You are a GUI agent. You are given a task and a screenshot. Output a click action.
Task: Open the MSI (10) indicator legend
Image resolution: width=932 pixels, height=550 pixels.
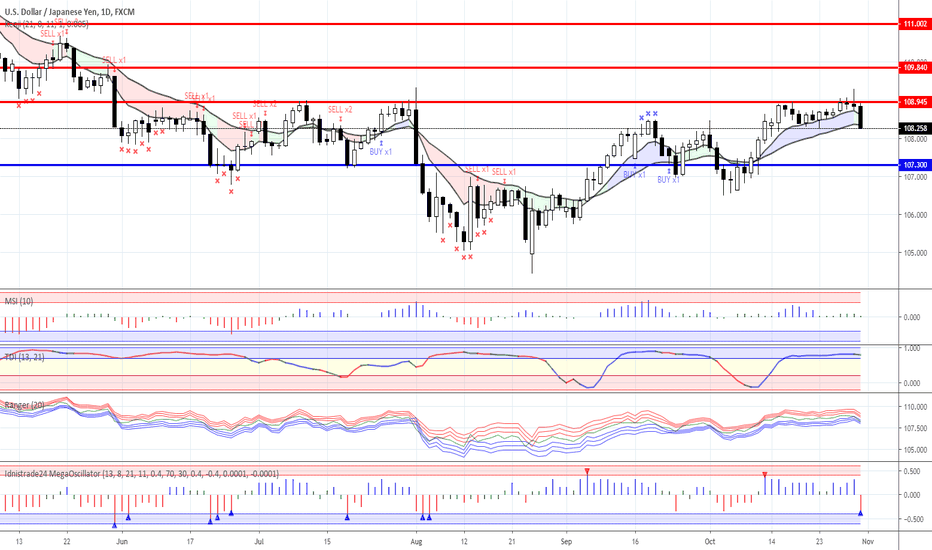point(19,301)
